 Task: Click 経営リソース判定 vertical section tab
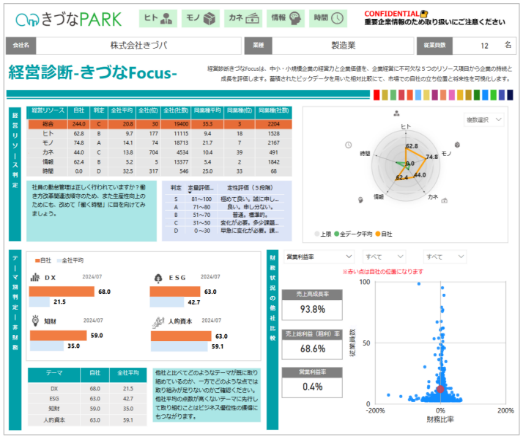tap(15, 174)
